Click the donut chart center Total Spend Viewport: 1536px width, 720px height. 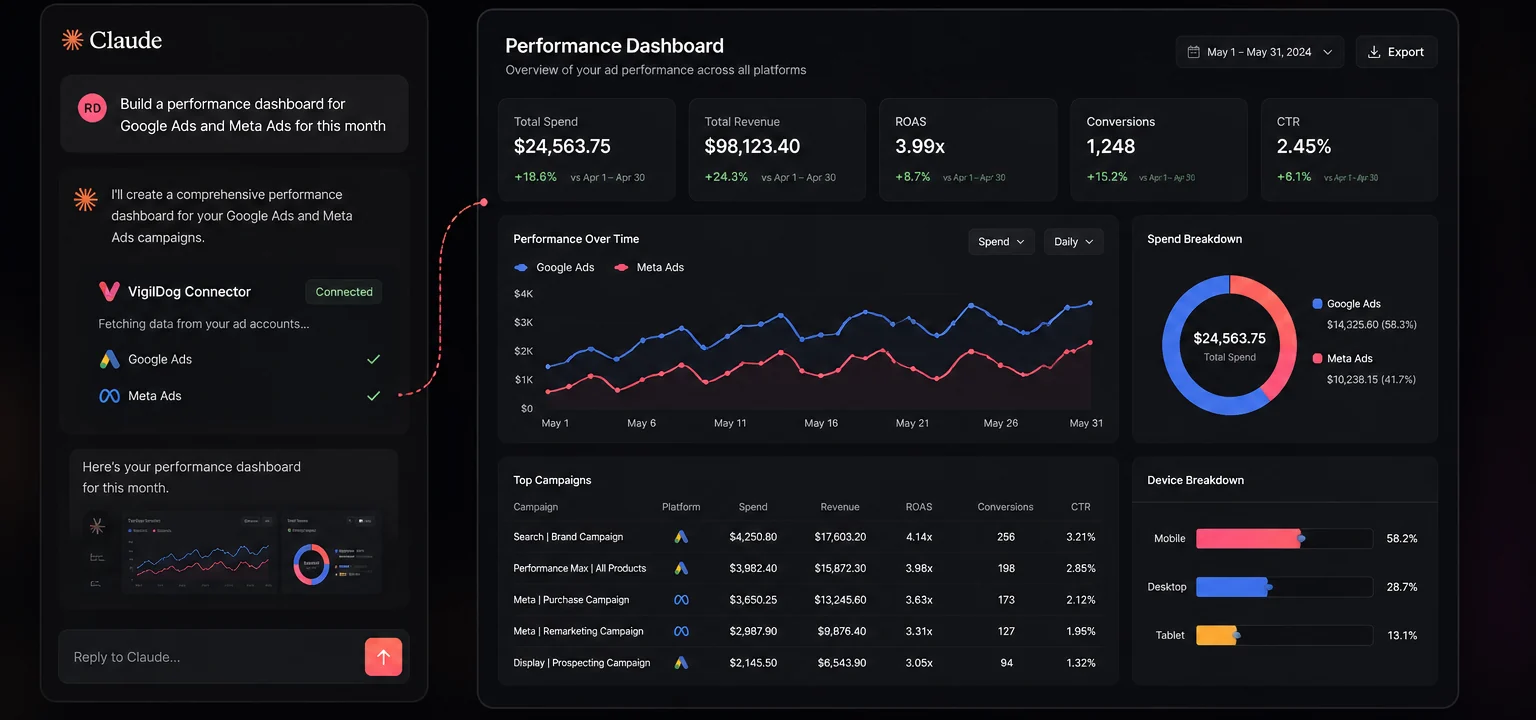pyautogui.click(x=1229, y=346)
